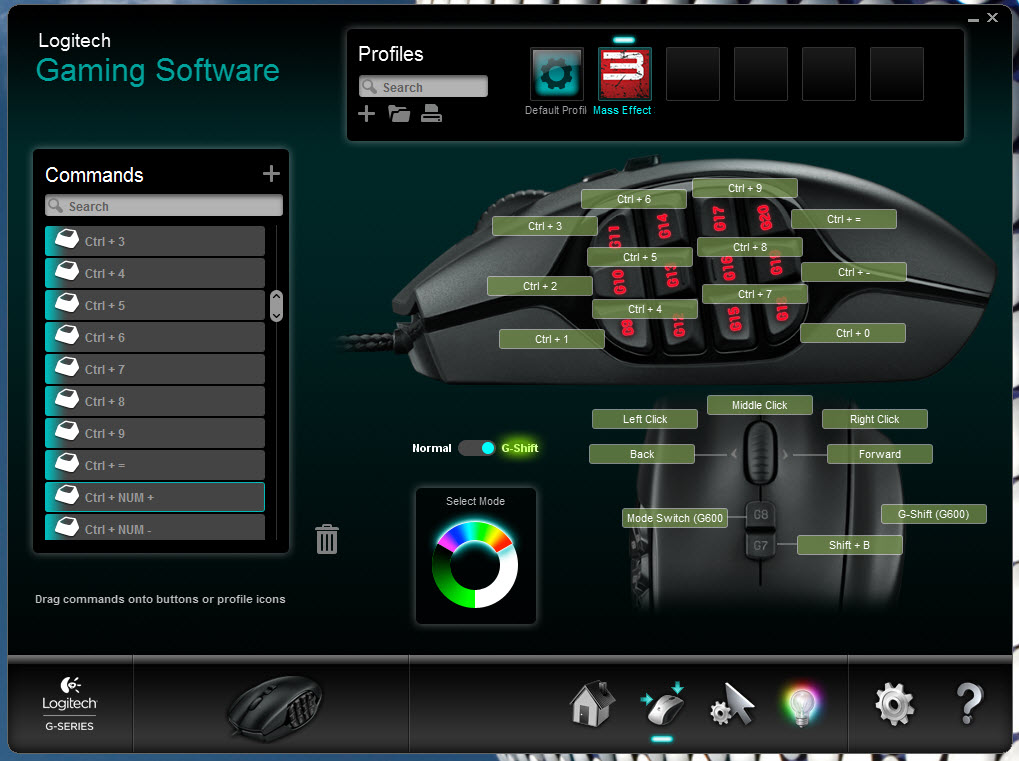1019x761 pixels.
Task: Select the first empty profile slot
Action: (693, 73)
